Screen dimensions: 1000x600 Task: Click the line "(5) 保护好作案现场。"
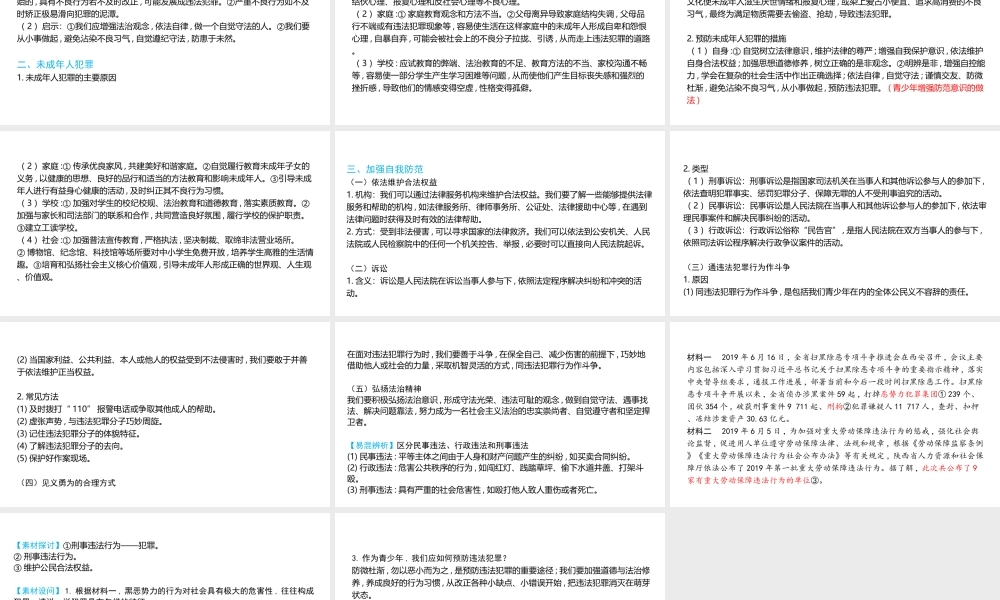[55, 458]
